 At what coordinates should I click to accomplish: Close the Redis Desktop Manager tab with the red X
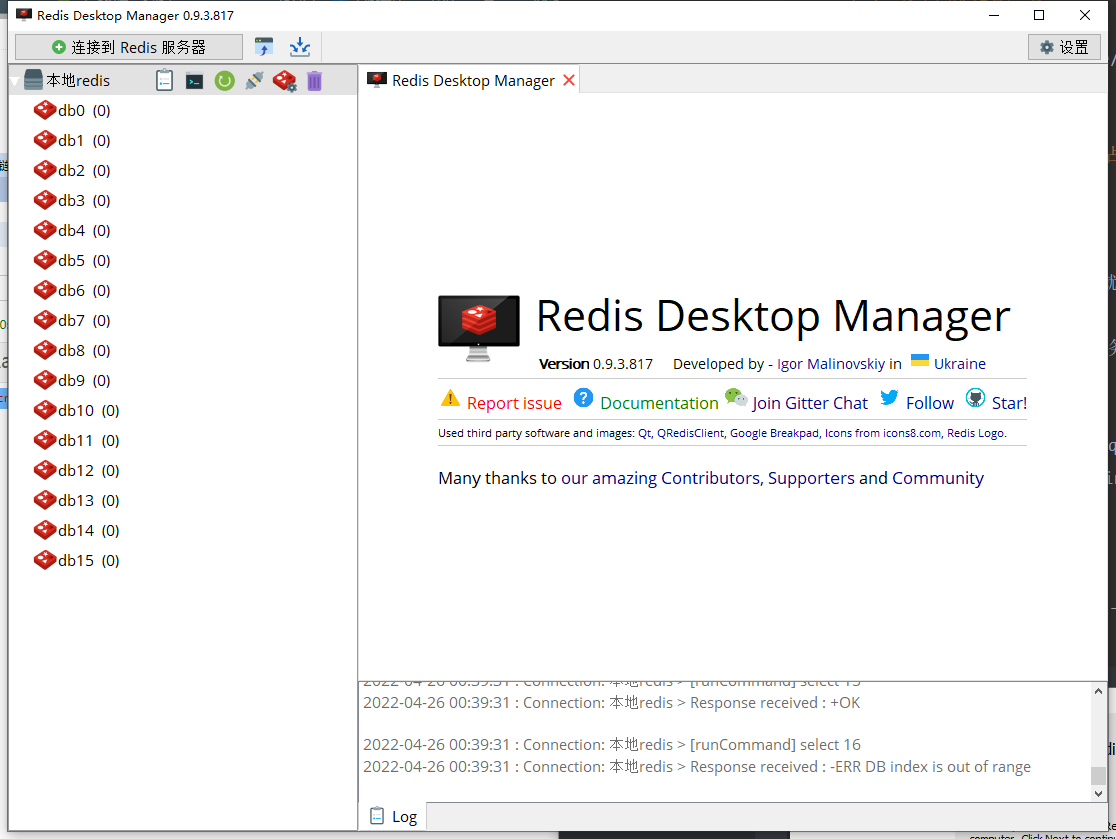[x=569, y=80]
